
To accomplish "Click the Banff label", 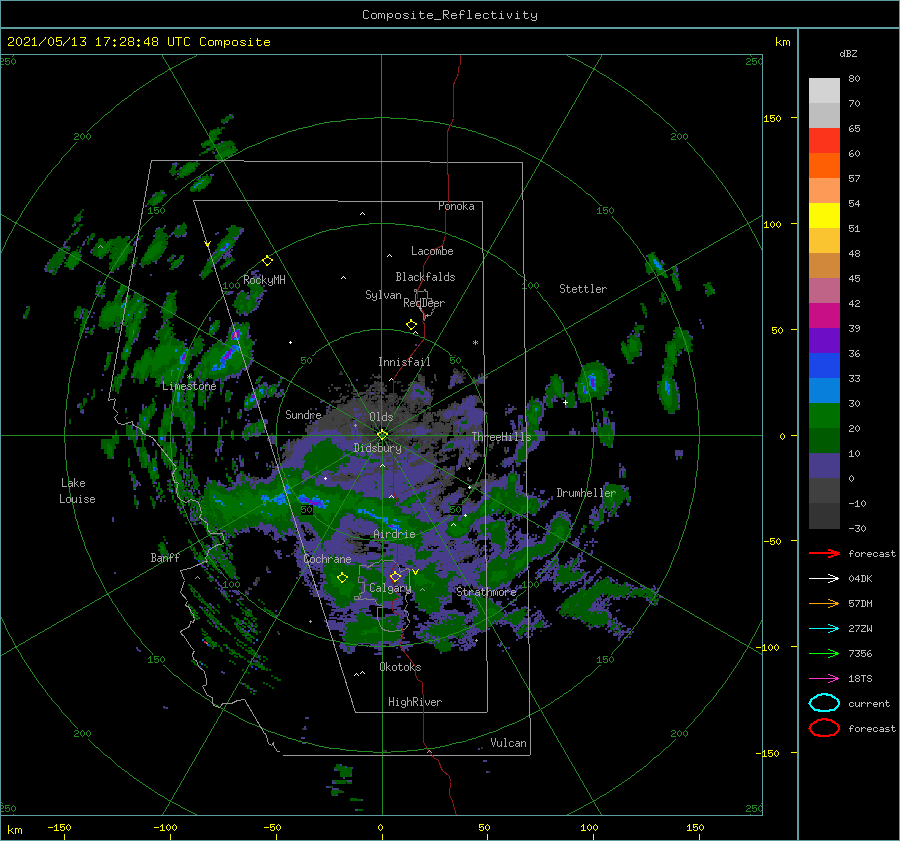I will pyautogui.click(x=165, y=557).
